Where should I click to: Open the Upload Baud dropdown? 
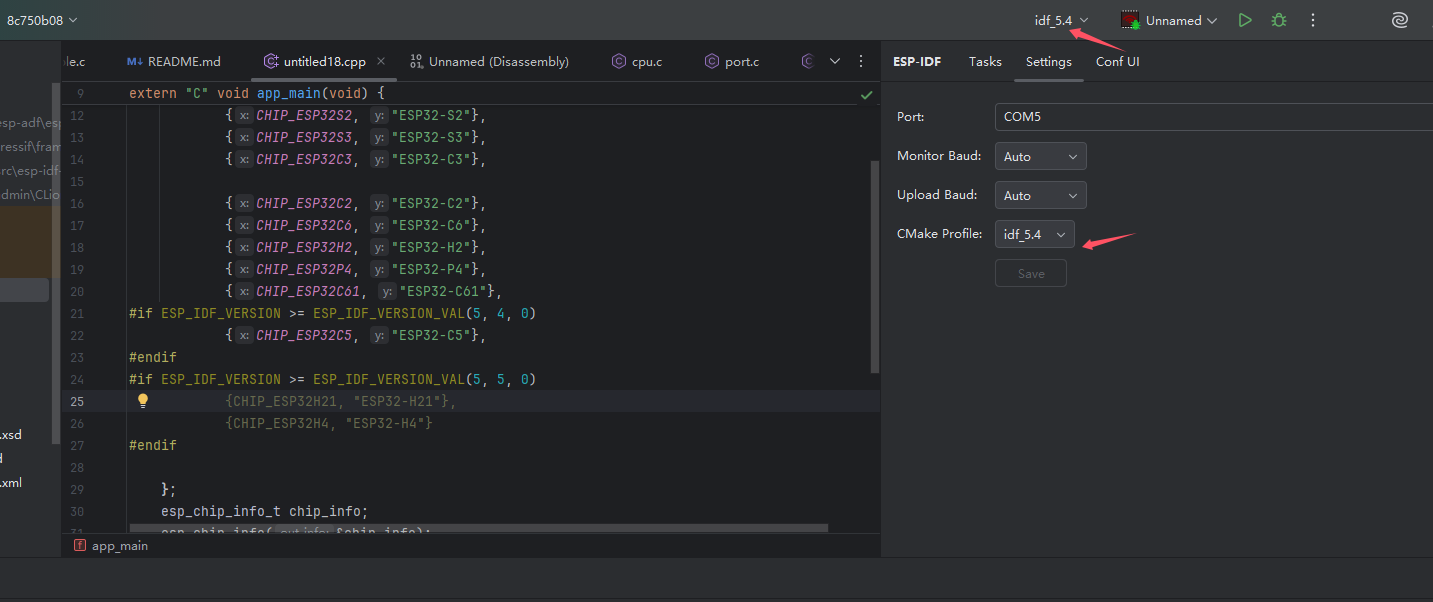pos(1040,195)
